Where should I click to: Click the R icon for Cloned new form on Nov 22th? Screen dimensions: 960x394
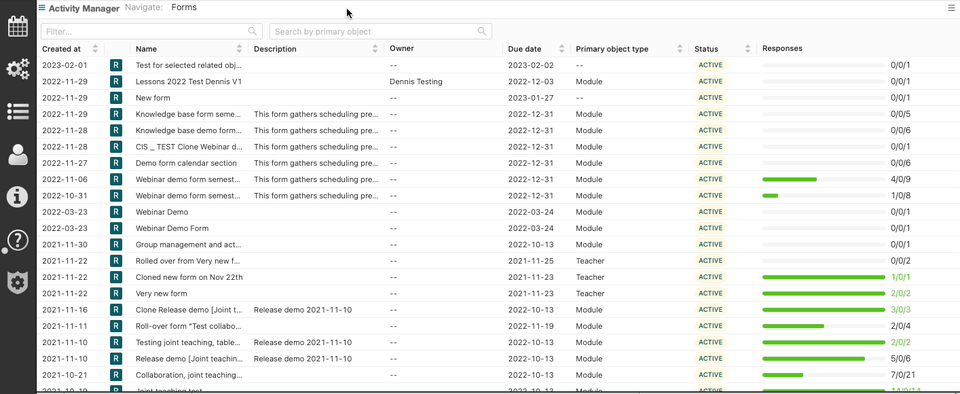(116, 277)
